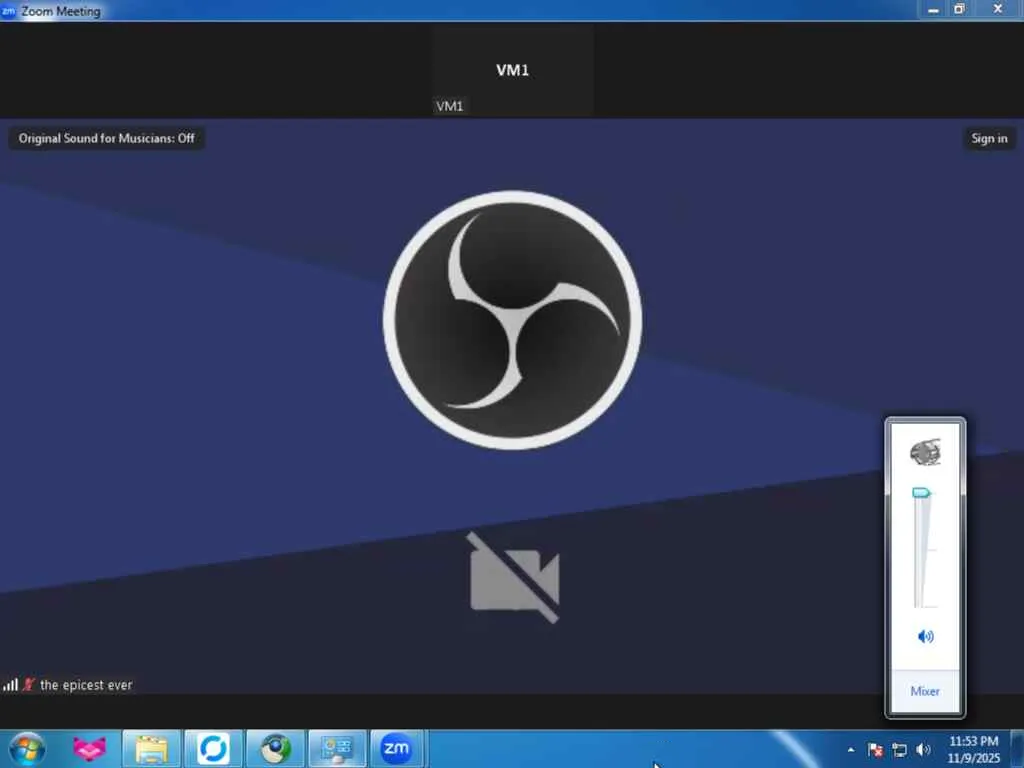Select the VM1 participant thumbnail

pos(512,72)
